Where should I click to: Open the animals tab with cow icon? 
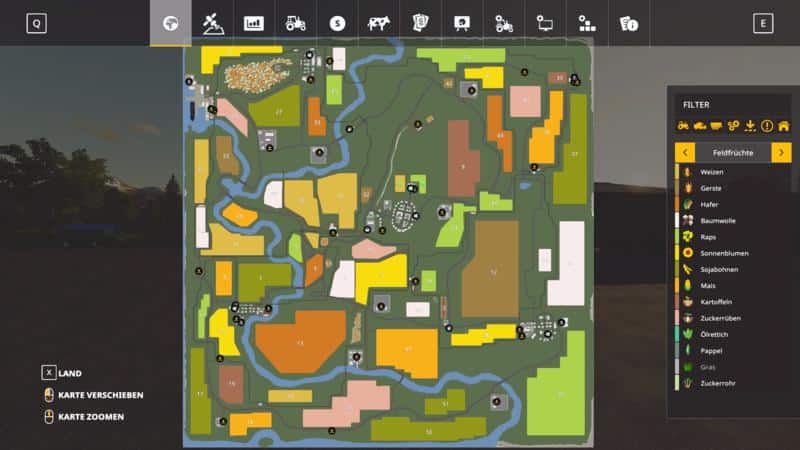(378, 23)
